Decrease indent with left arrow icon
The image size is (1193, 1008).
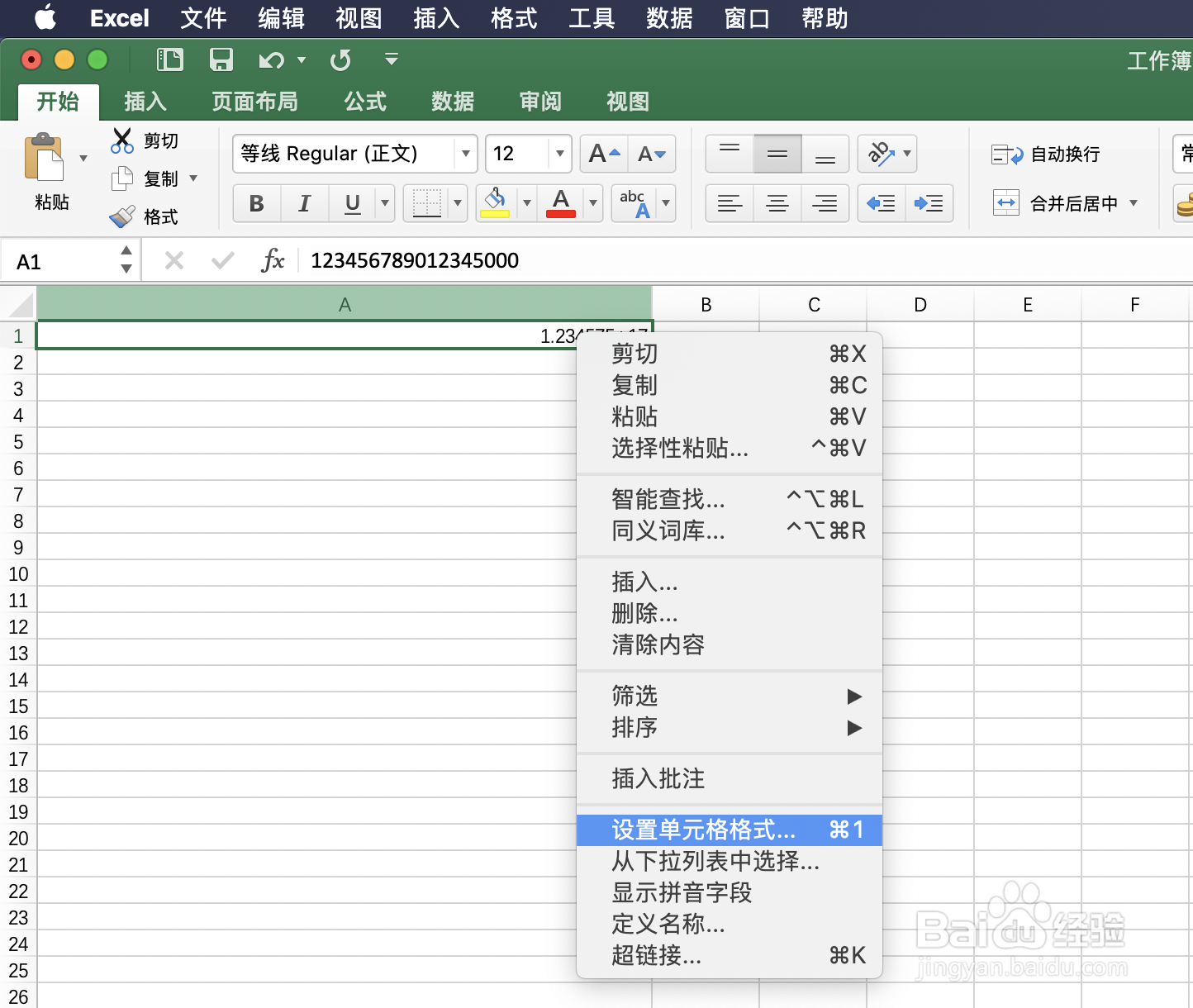882,203
